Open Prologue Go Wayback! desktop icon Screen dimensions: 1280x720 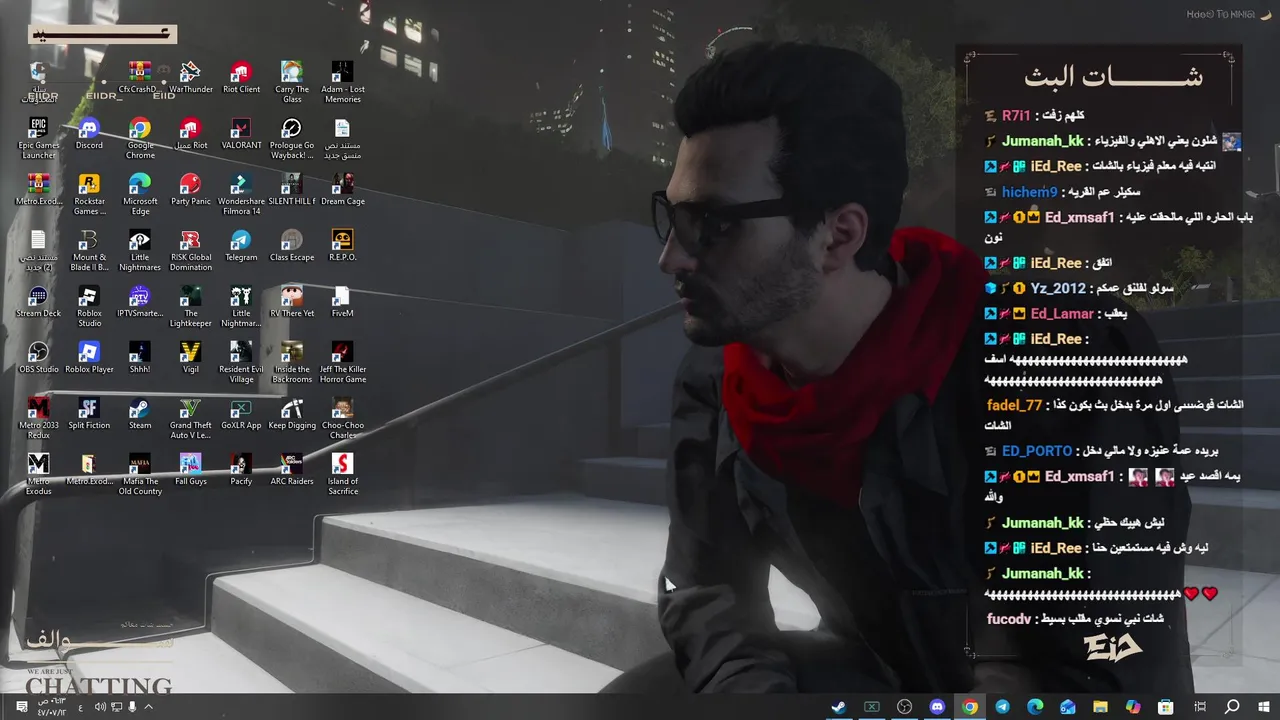point(292,139)
